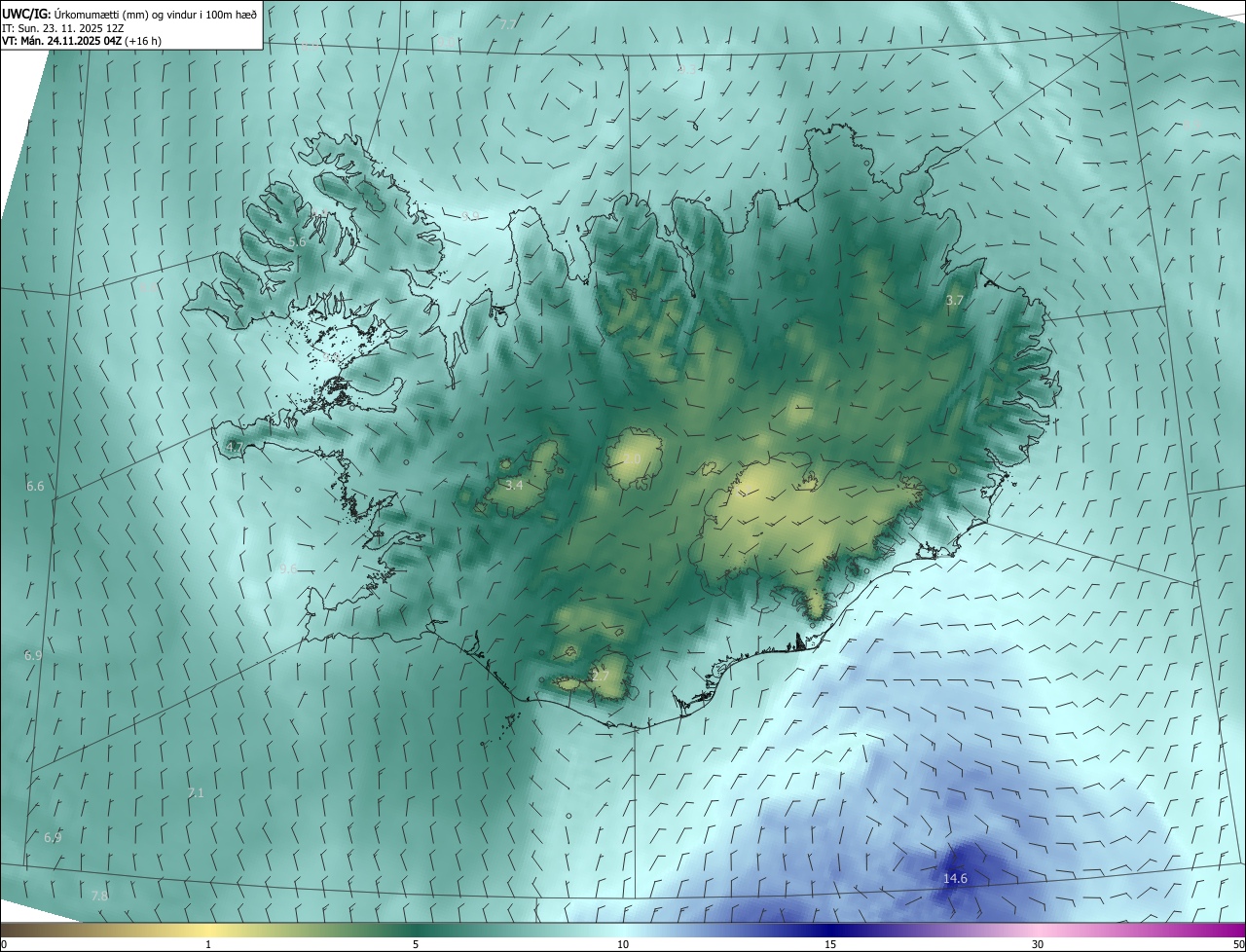
Task: Click the color scale tick label "1"
Action: pos(208,944)
